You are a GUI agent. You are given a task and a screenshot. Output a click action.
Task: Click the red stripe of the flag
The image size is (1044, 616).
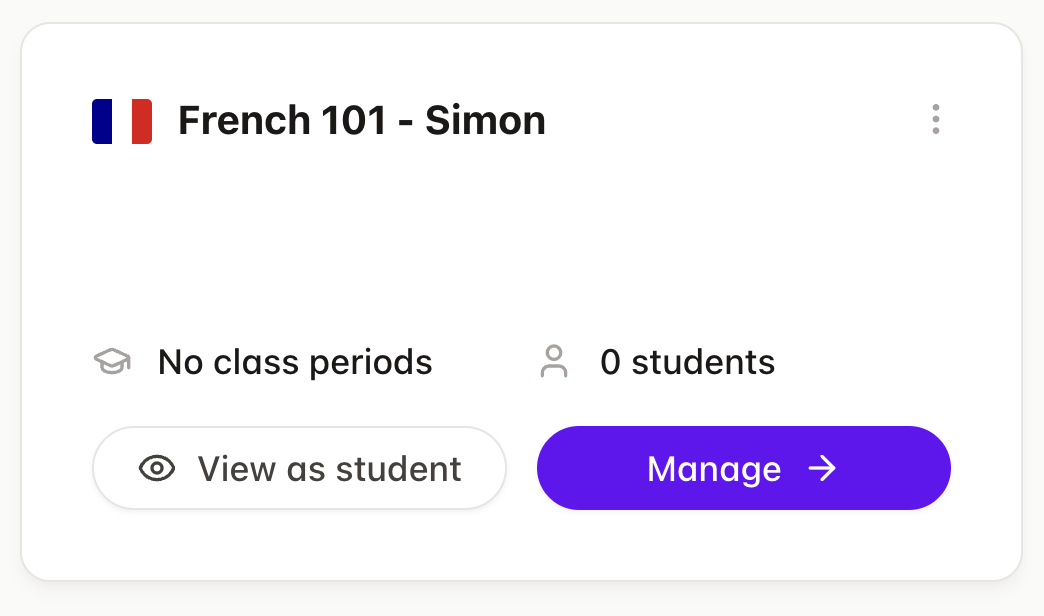click(x=142, y=121)
